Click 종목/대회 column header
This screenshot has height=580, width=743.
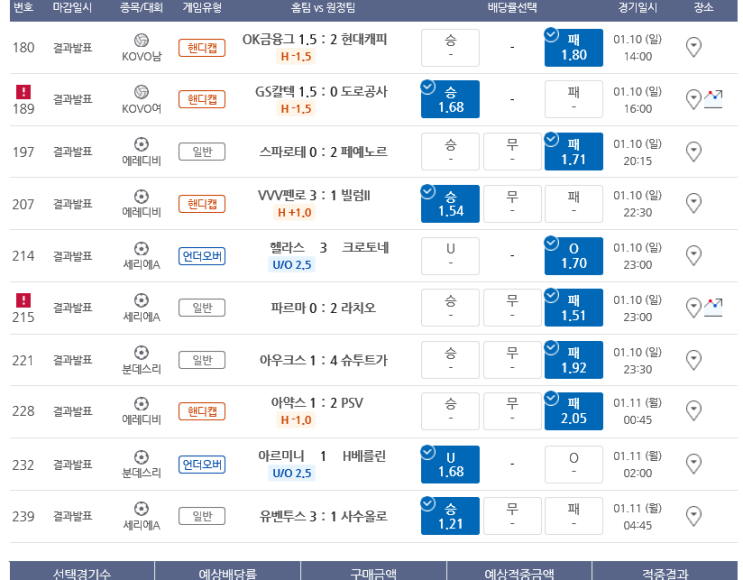click(141, 7)
